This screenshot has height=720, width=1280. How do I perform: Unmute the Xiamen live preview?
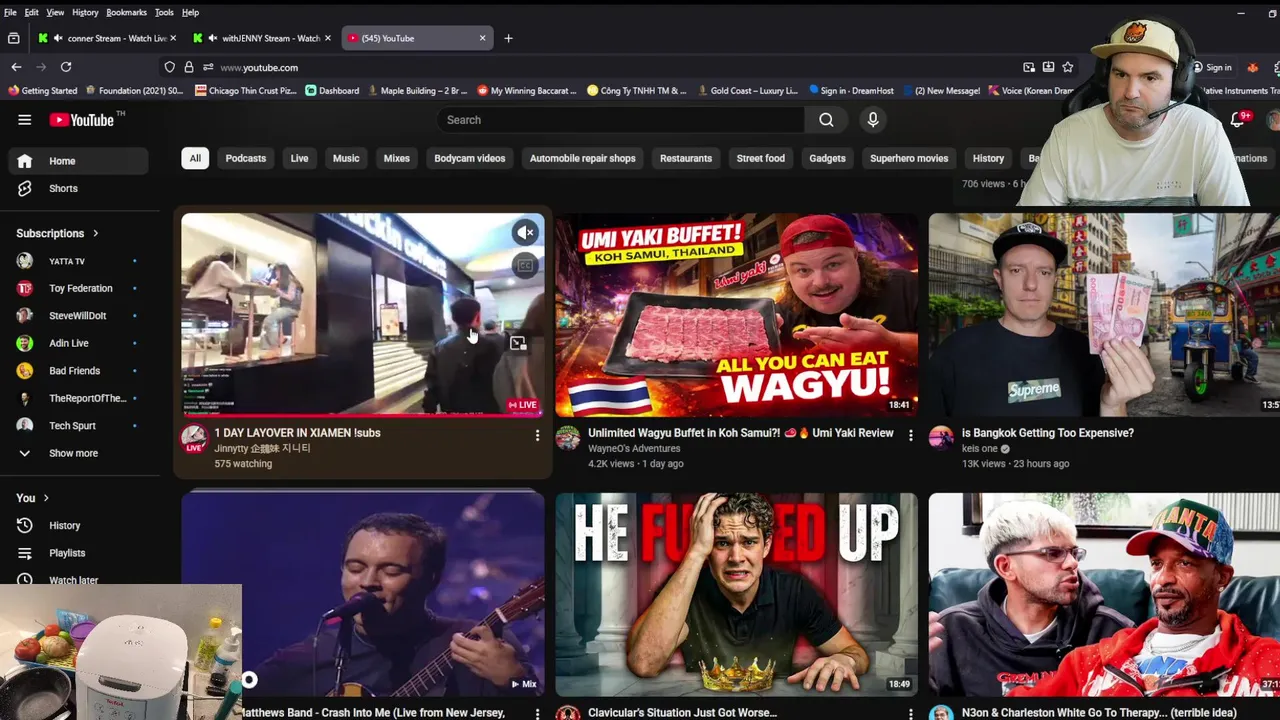point(525,233)
